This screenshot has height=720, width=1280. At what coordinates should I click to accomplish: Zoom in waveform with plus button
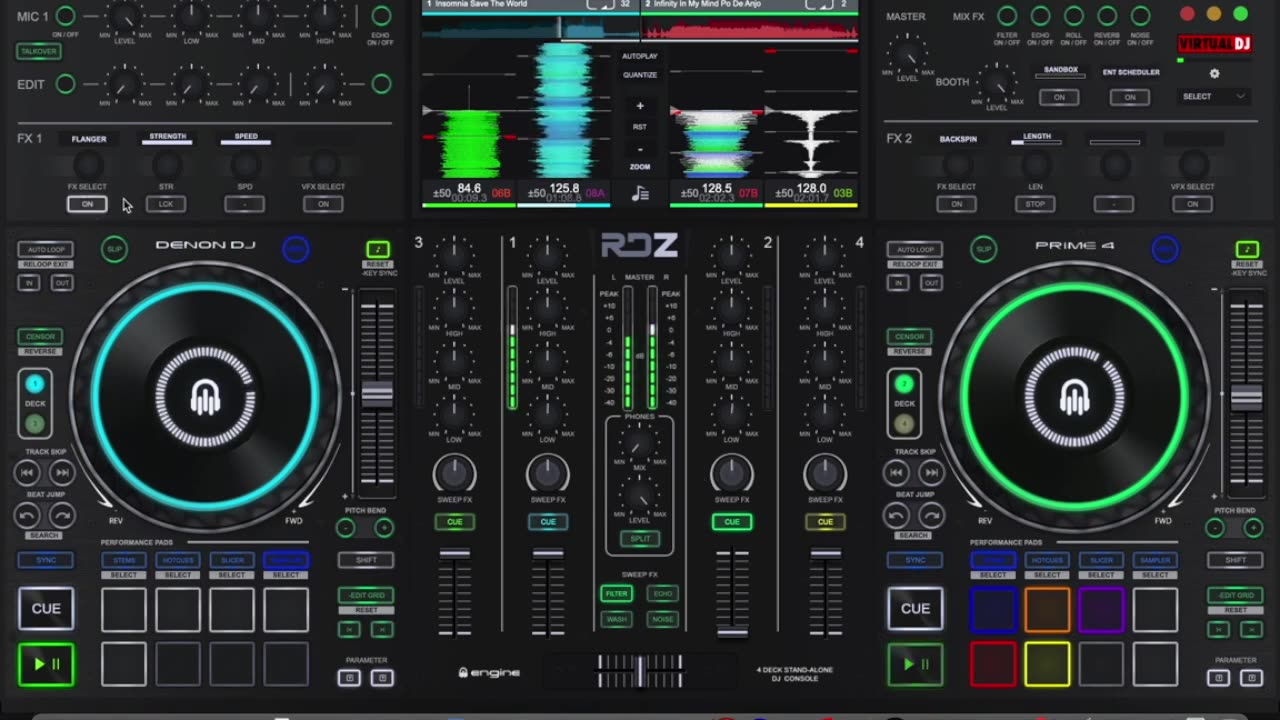coord(640,106)
